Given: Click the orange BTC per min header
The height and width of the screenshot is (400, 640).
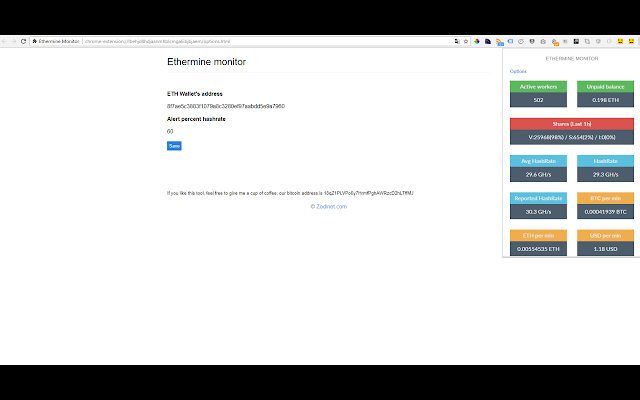Looking at the screenshot, I should coord(605,198).
